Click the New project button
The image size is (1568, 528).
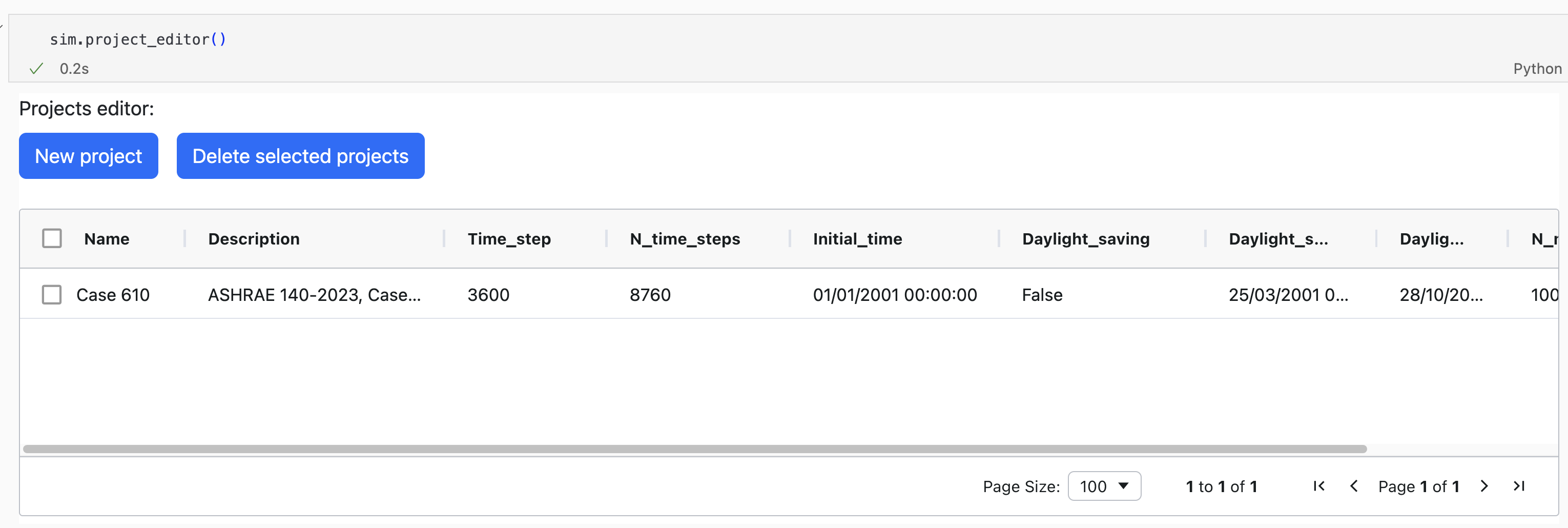(x=88, y=156)
